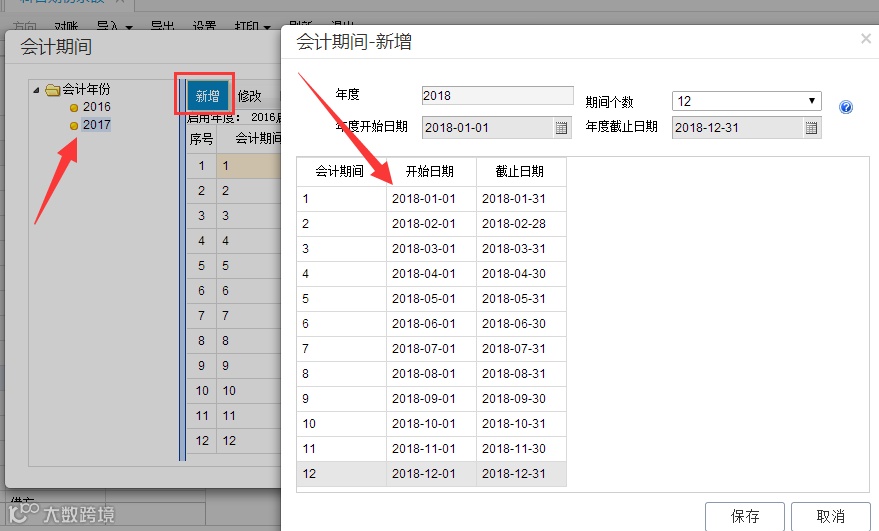
Task: Open calendar picker for 年度截止日期
Action: tap(811, 128)
